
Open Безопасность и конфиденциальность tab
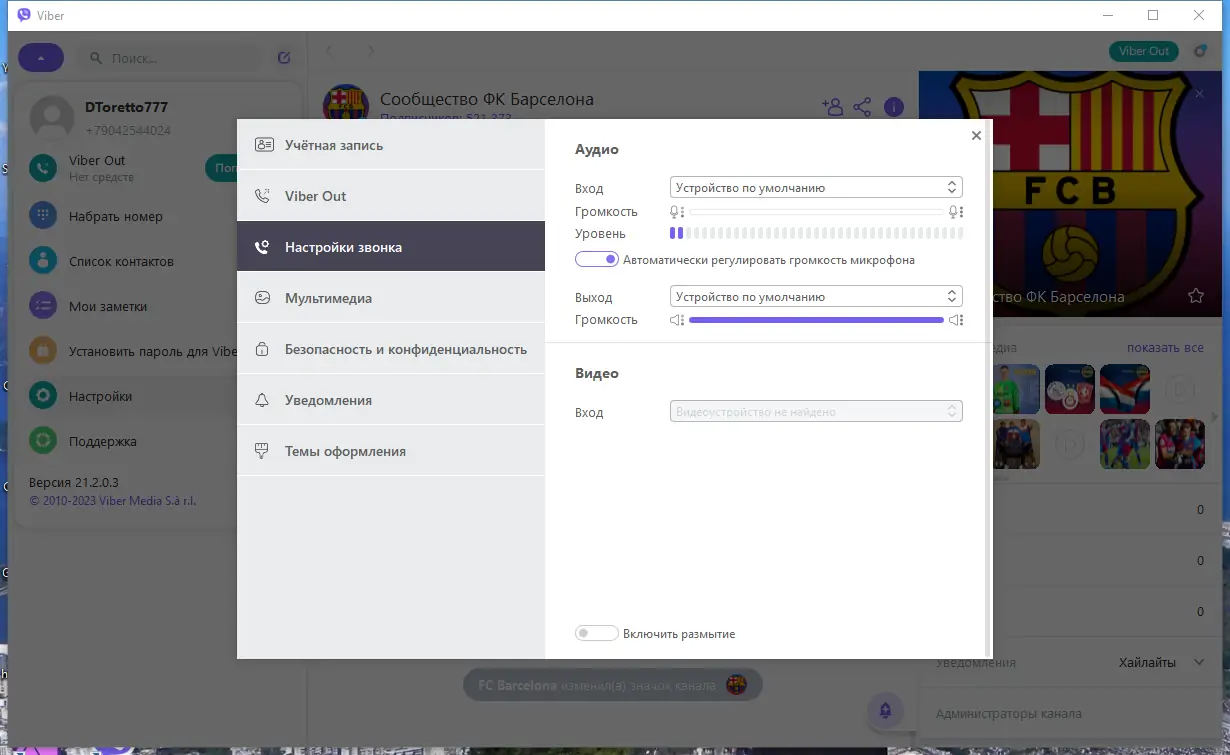(x=391, y=349)
